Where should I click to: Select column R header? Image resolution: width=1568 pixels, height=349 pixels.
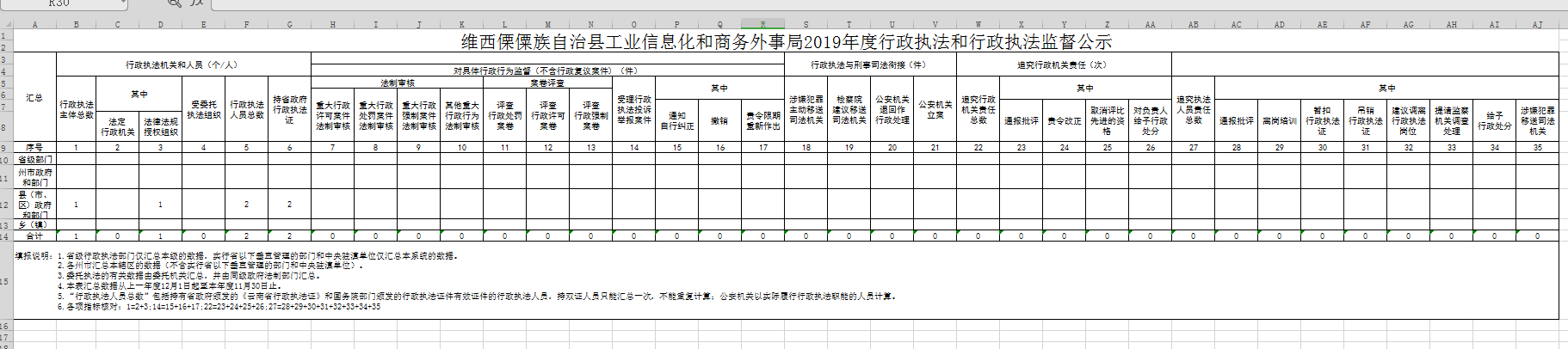[762, 24]
